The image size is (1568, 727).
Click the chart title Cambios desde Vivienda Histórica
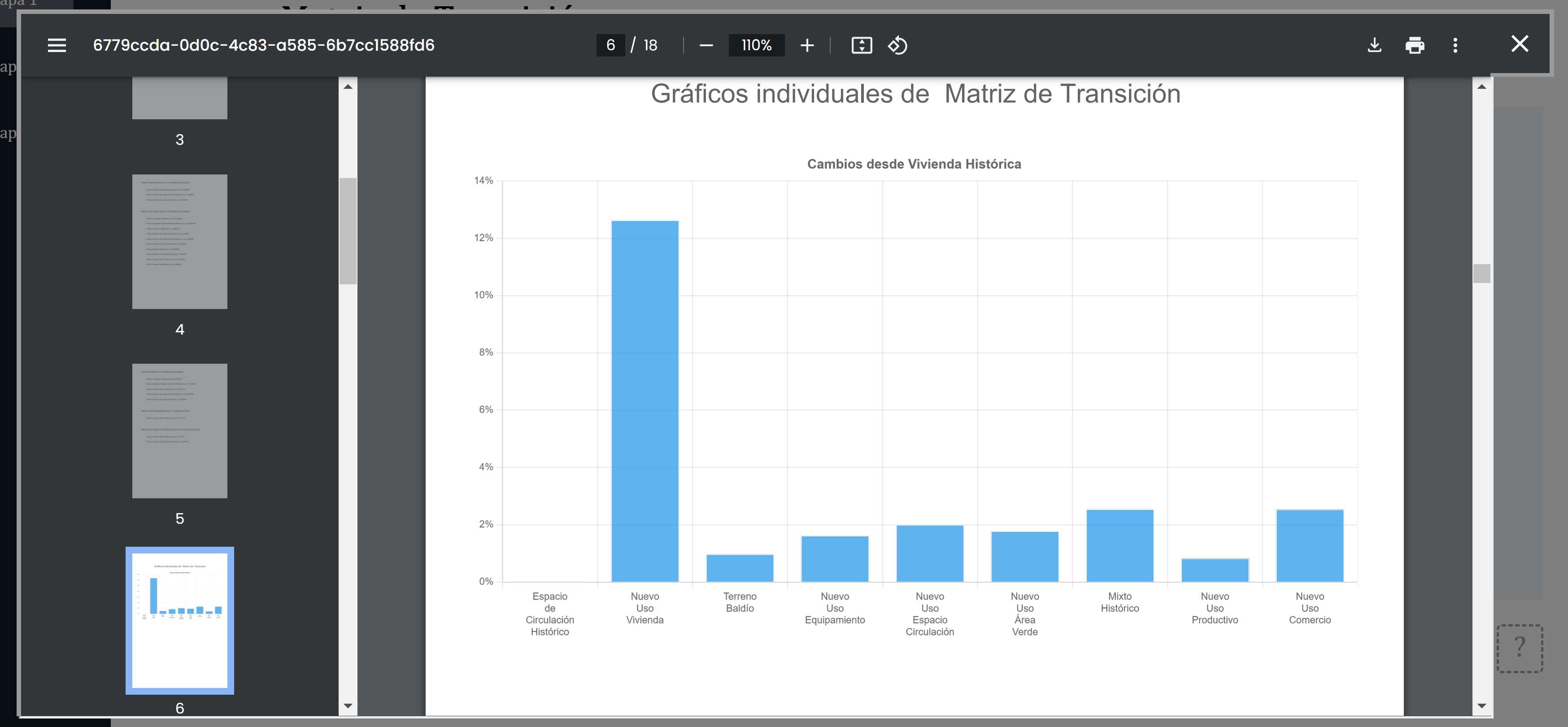click(914, 164)
